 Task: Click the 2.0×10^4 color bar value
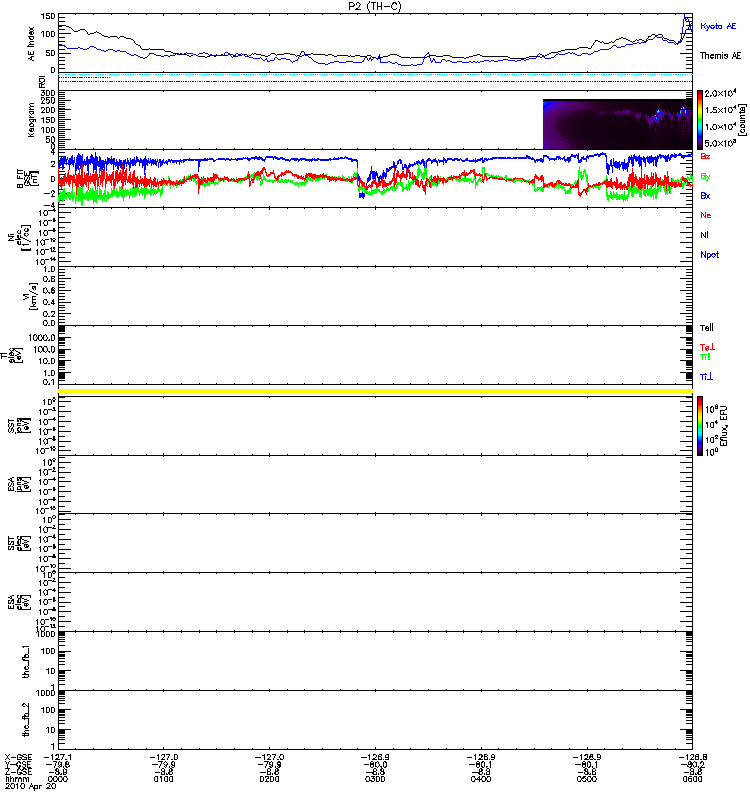[x=720, y=93]
